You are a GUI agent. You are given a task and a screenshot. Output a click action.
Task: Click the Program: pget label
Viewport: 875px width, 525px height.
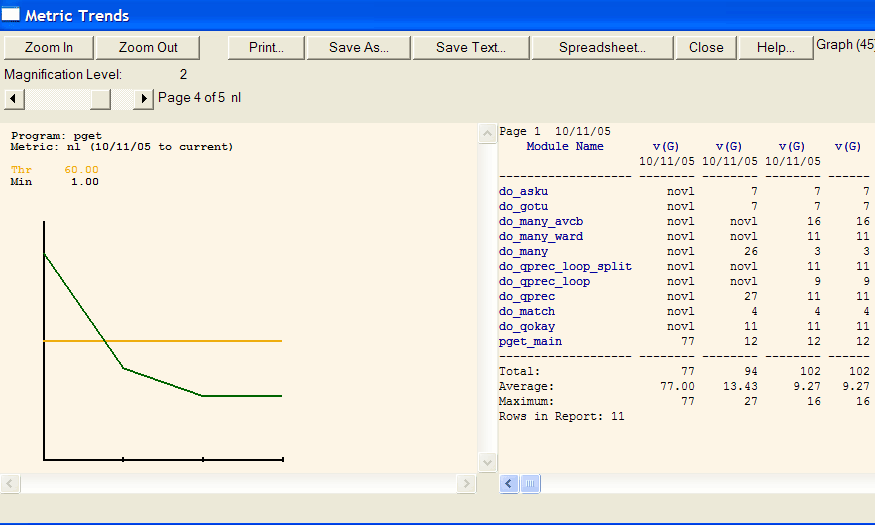click(x=56, y=136)
